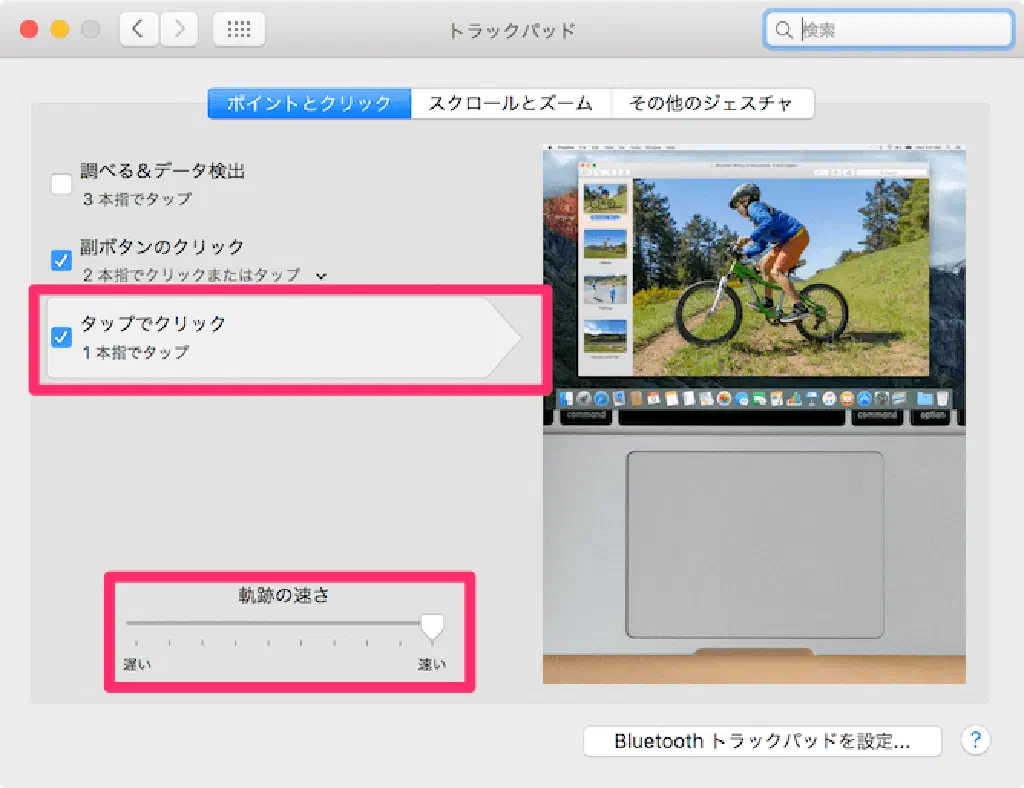Enable the 調べる&データ検出 checkbox
Screen dimensions: 1024x788
(61, 184)
